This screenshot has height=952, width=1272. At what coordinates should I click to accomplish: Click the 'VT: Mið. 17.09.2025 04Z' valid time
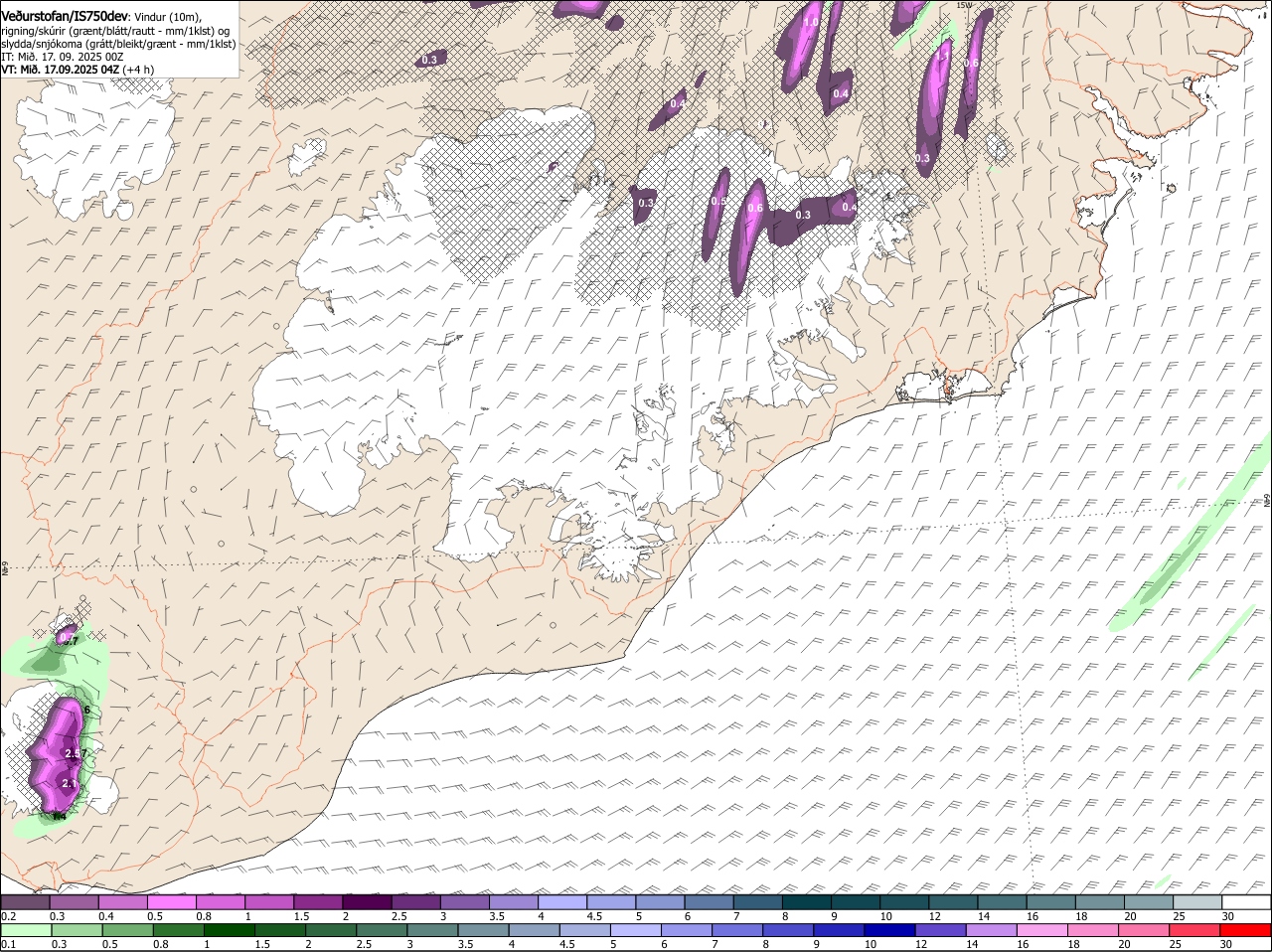click(x=62, y=70)
